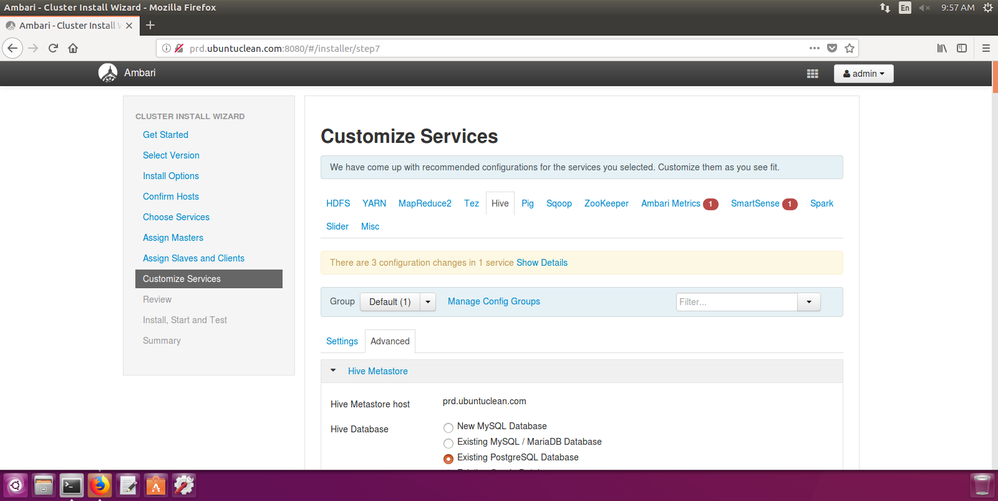The width and height of the screenshot is (998, 501).
Task: Open a new browser tab
Action: click(x=150, y=25)
